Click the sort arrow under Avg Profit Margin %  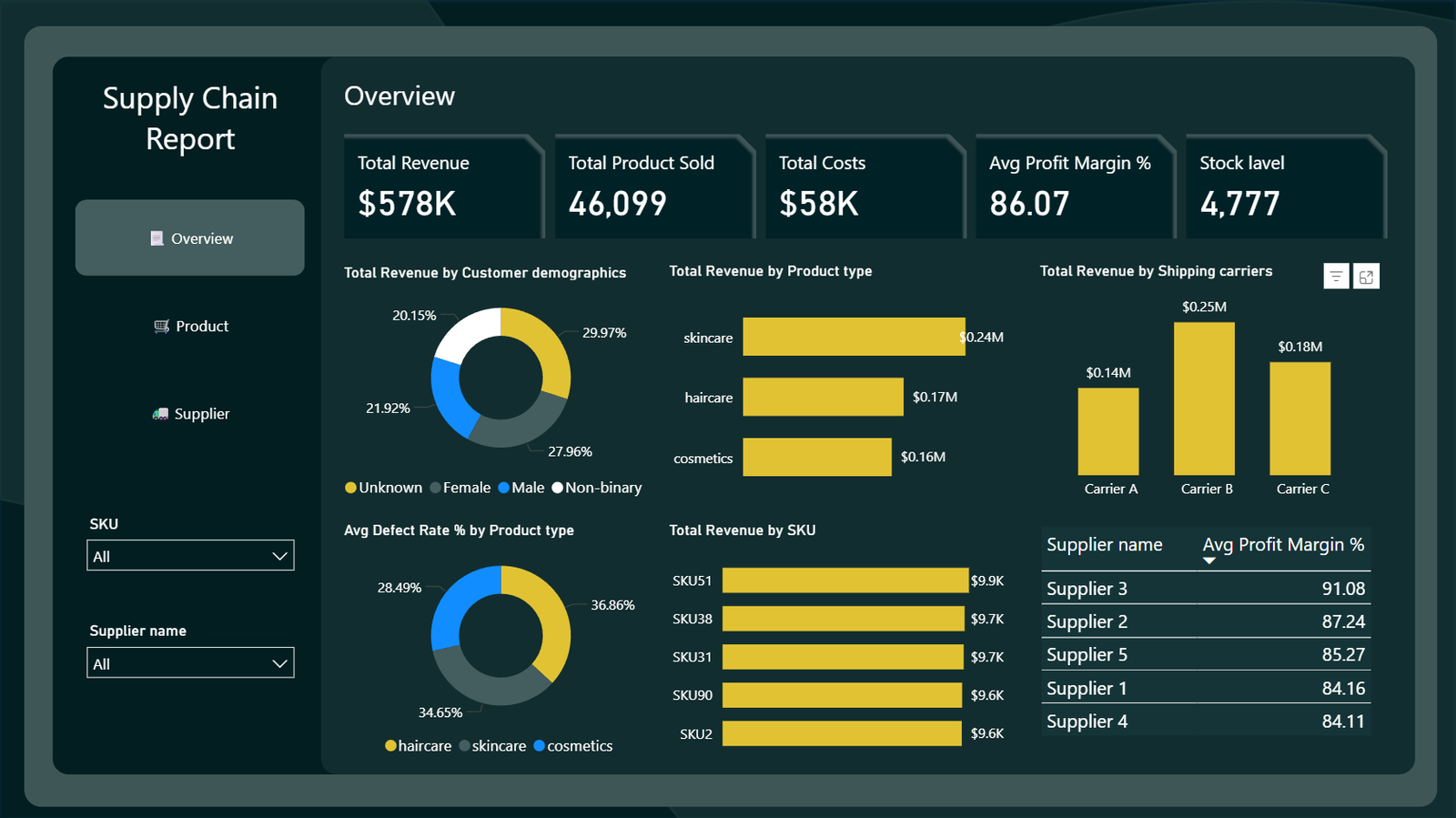point(1208,561)
